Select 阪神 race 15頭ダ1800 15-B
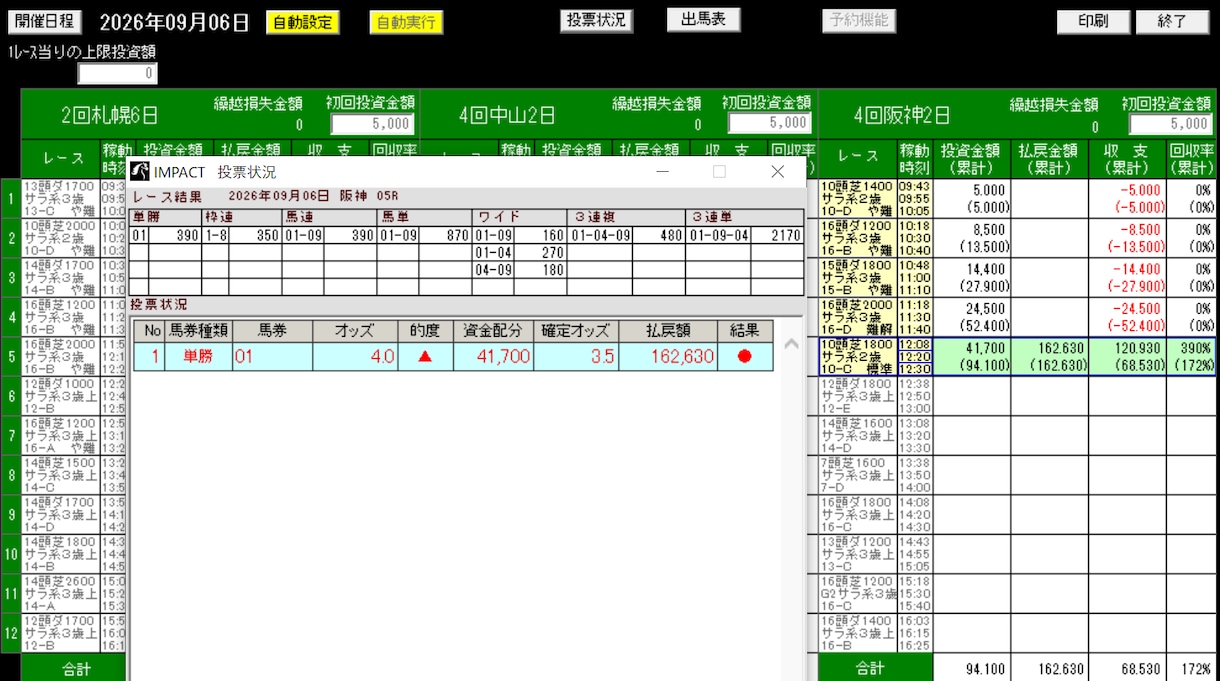This screenshot has width=1220, height=681. click(x=857, y=277)
